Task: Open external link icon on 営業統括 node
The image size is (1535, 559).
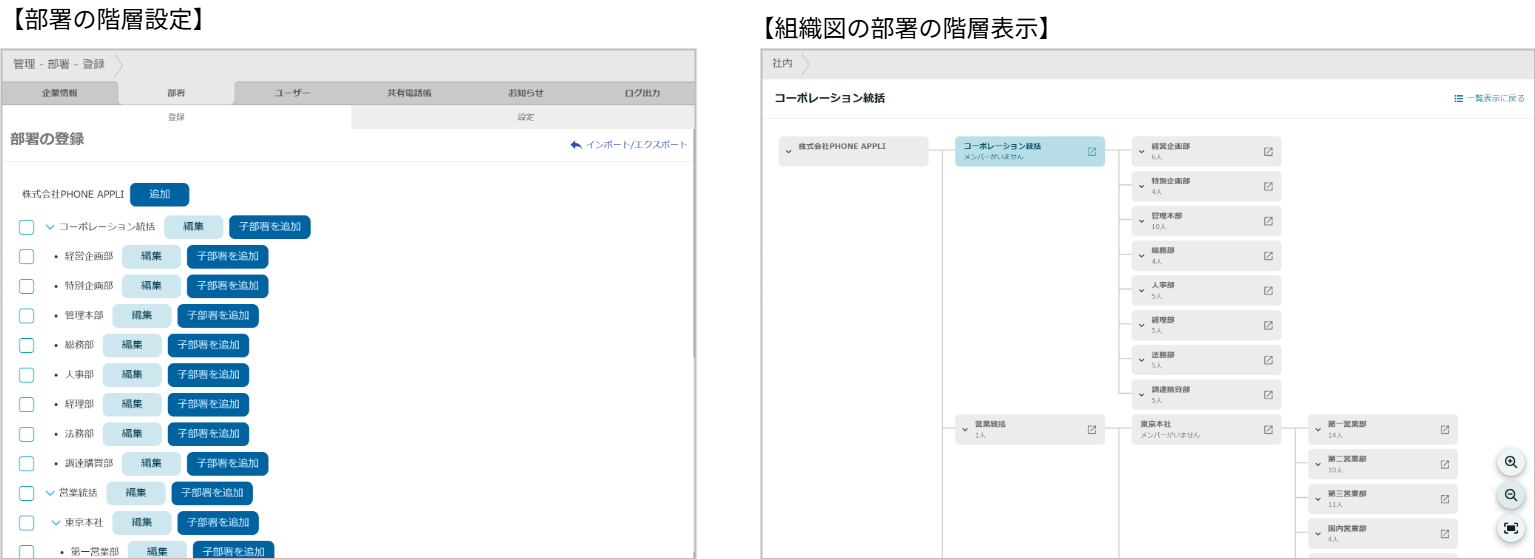Action: 1092,430
